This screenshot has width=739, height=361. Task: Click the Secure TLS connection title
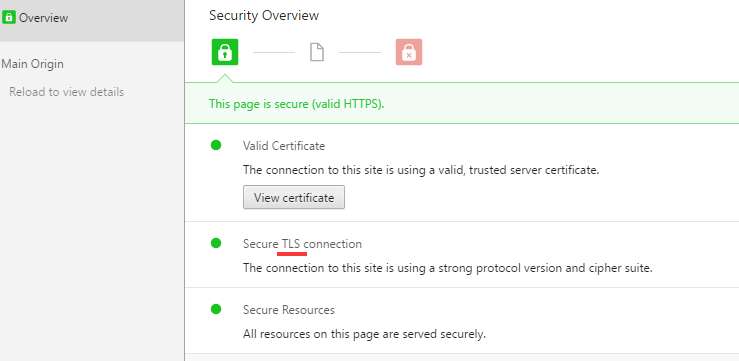(x=302, y=244)
